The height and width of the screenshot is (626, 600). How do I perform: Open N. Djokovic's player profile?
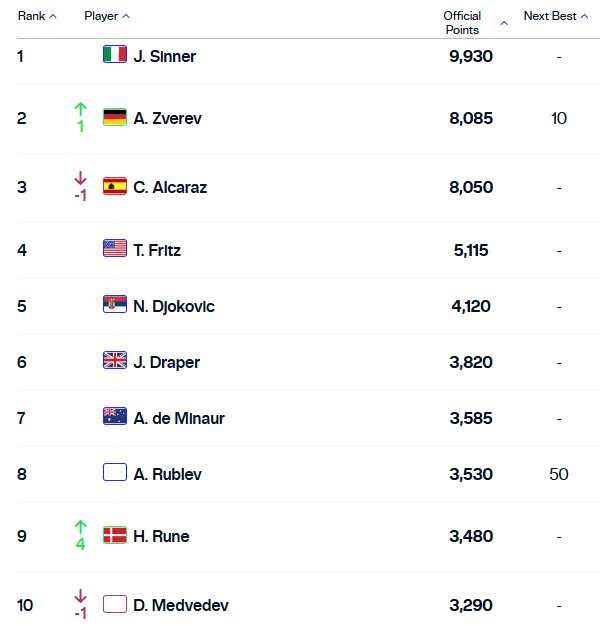coord(174,306)
